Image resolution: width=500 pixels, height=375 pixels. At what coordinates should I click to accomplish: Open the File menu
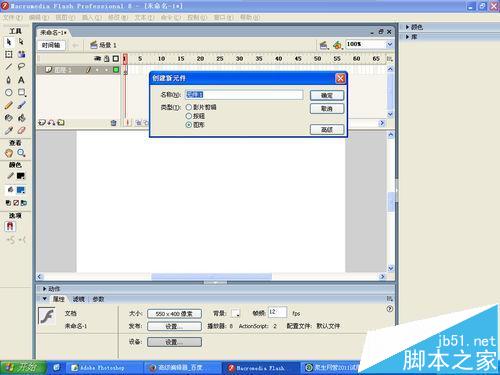coord(12,17)
